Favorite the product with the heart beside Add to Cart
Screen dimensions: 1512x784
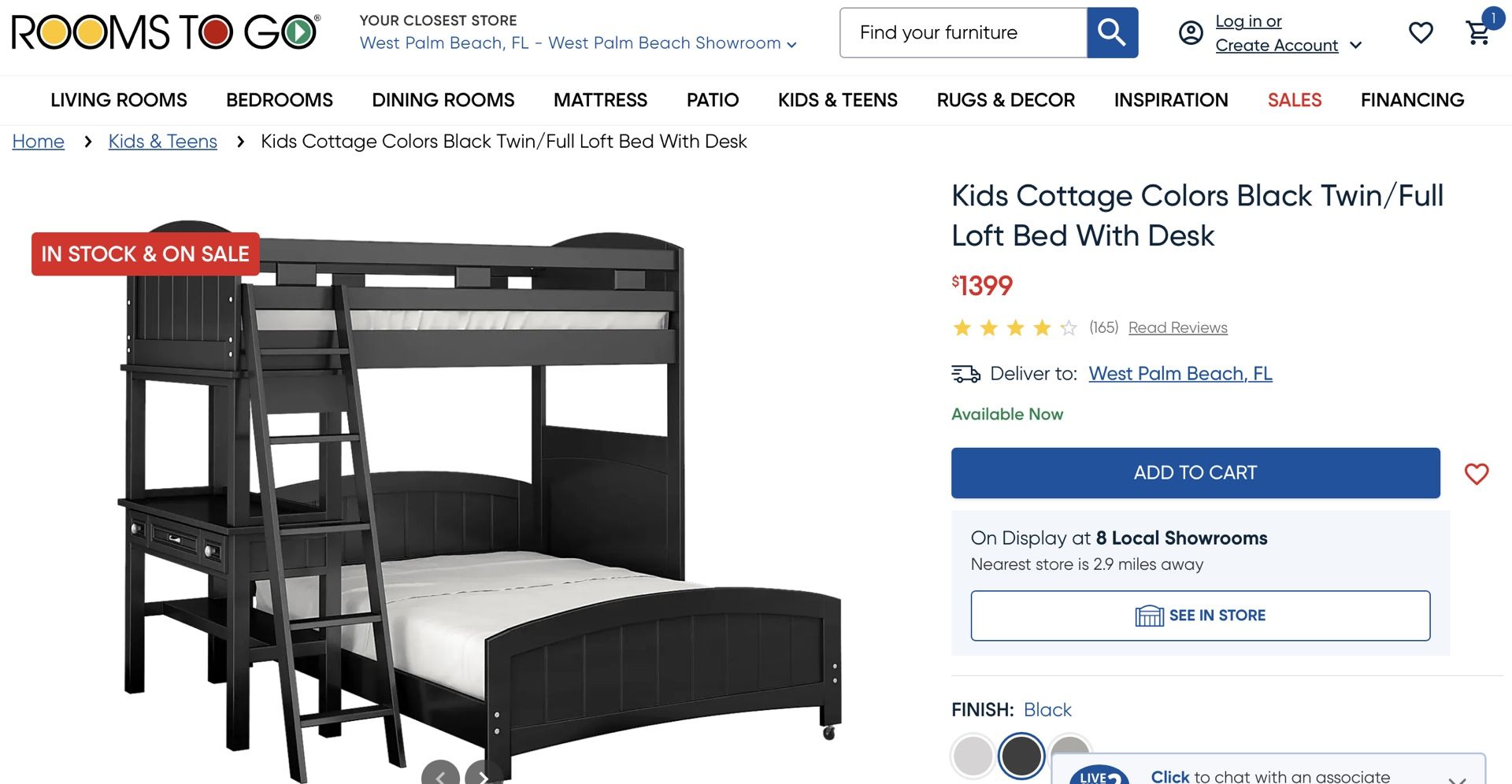1477,473
